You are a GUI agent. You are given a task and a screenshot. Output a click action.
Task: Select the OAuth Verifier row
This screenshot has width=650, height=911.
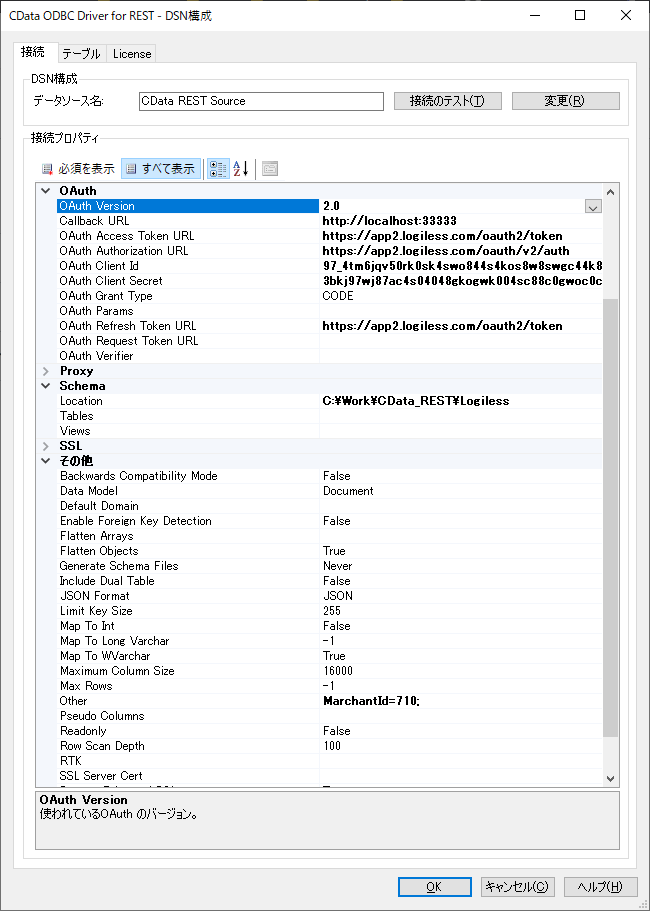tap(330, 356)
